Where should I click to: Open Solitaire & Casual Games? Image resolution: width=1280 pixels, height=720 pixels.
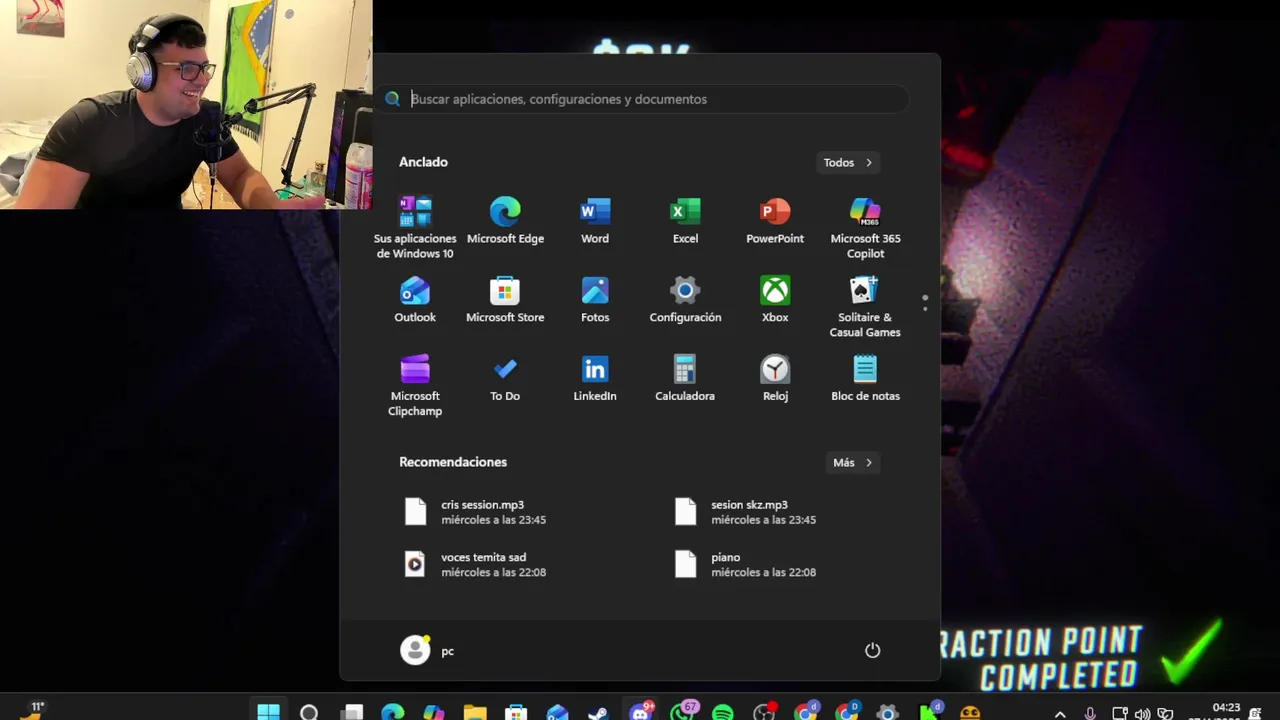865,307
